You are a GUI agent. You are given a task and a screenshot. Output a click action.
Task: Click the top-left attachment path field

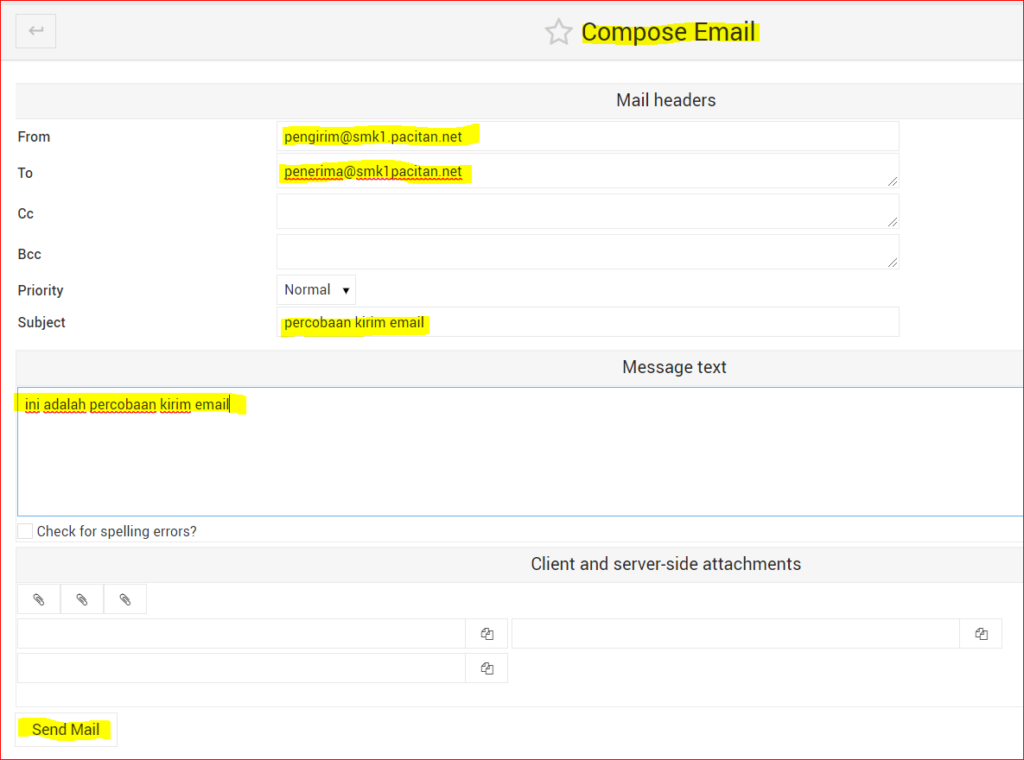(x=241, y=634)
